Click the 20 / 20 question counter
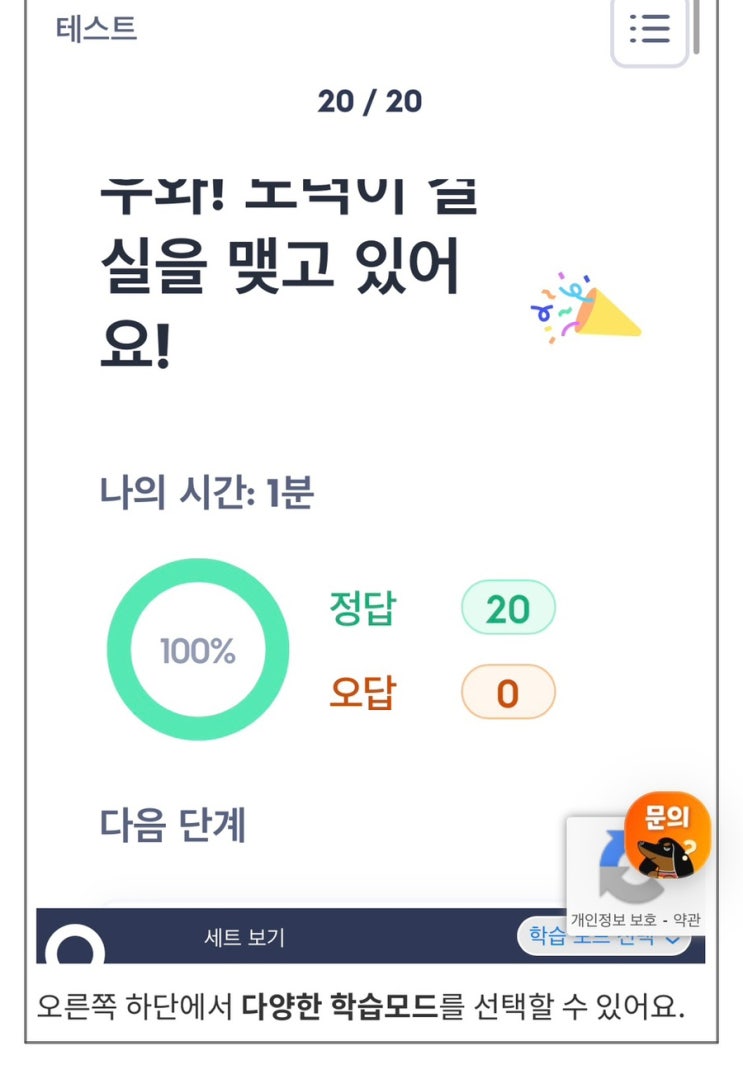 click(x=370, y=101)
